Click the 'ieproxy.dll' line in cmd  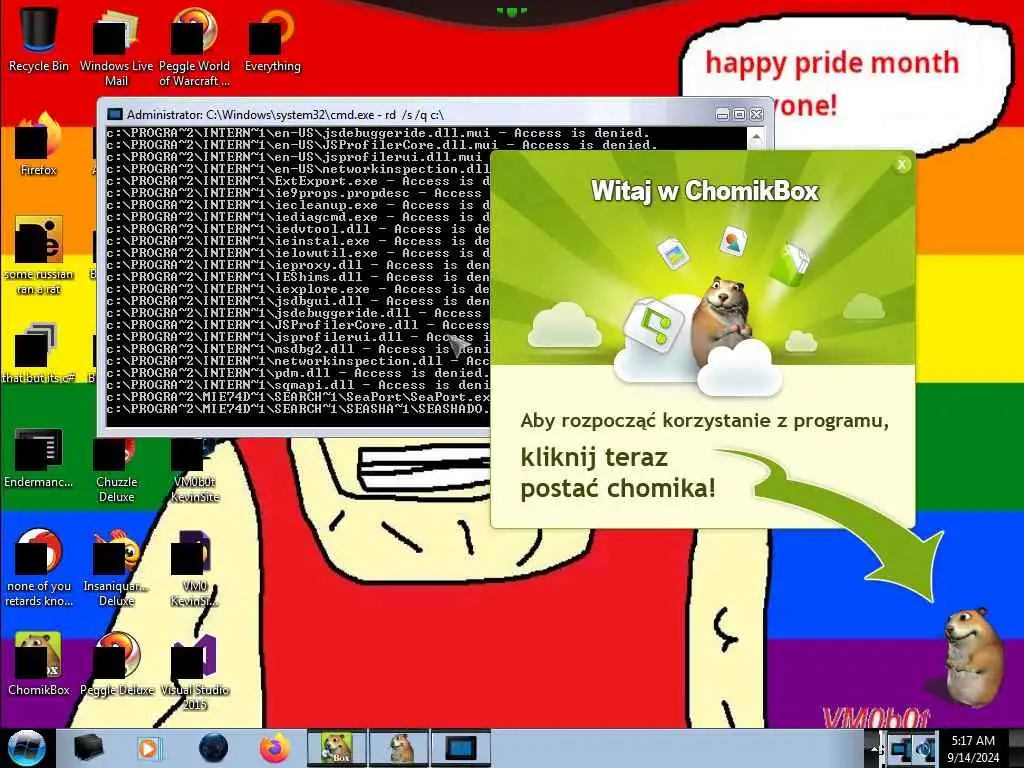tap(298, 265)
